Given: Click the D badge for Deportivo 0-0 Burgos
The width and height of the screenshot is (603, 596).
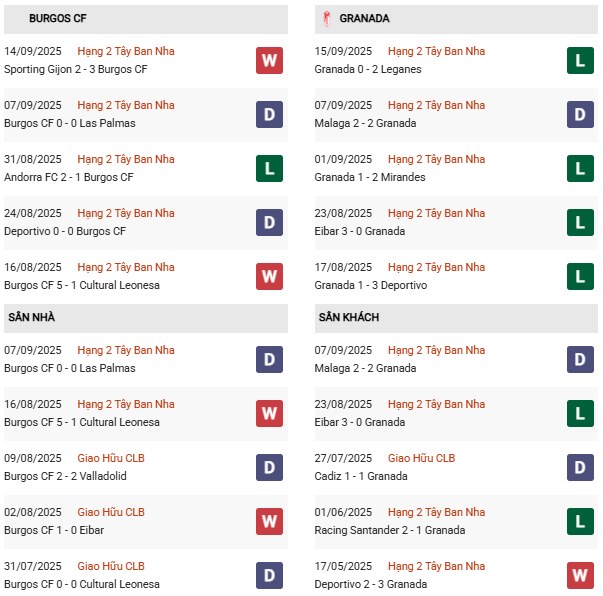Looking at the screenshot, I should tap(269, 222).
